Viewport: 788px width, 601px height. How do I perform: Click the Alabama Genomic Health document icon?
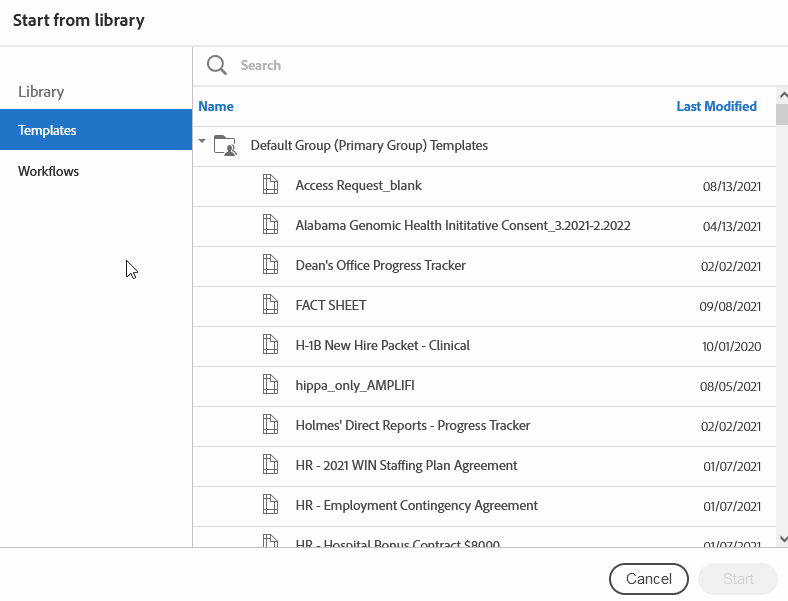click(270, 225)
